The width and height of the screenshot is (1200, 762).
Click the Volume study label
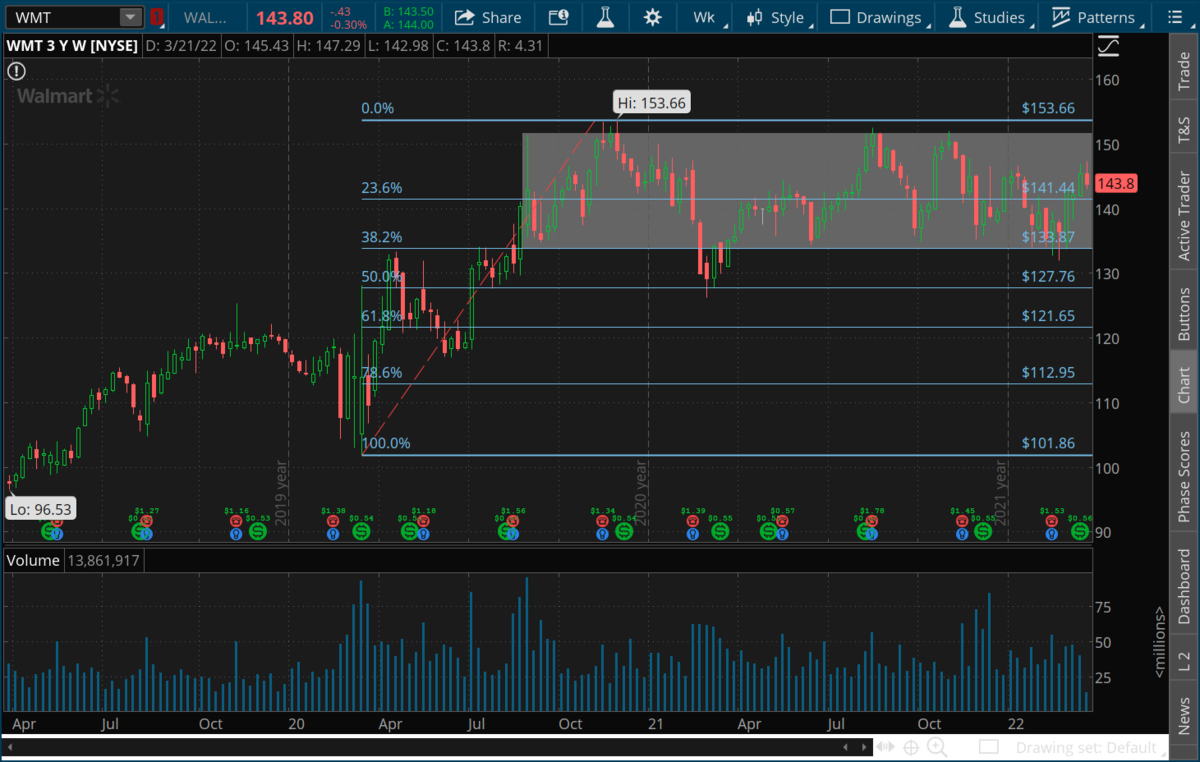click(33, 561)
